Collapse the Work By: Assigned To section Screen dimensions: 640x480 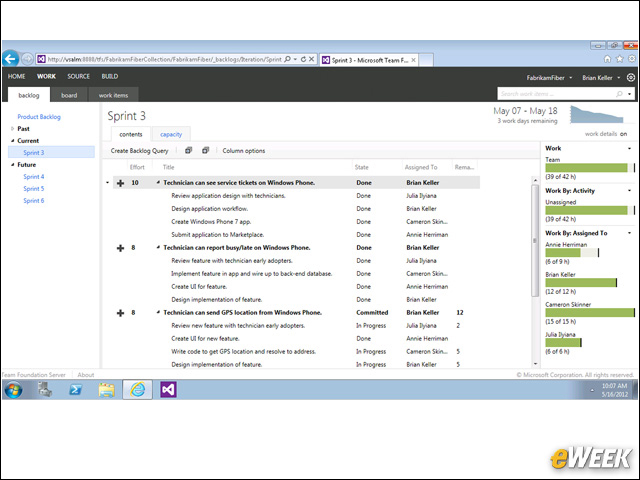click(629, 233)
